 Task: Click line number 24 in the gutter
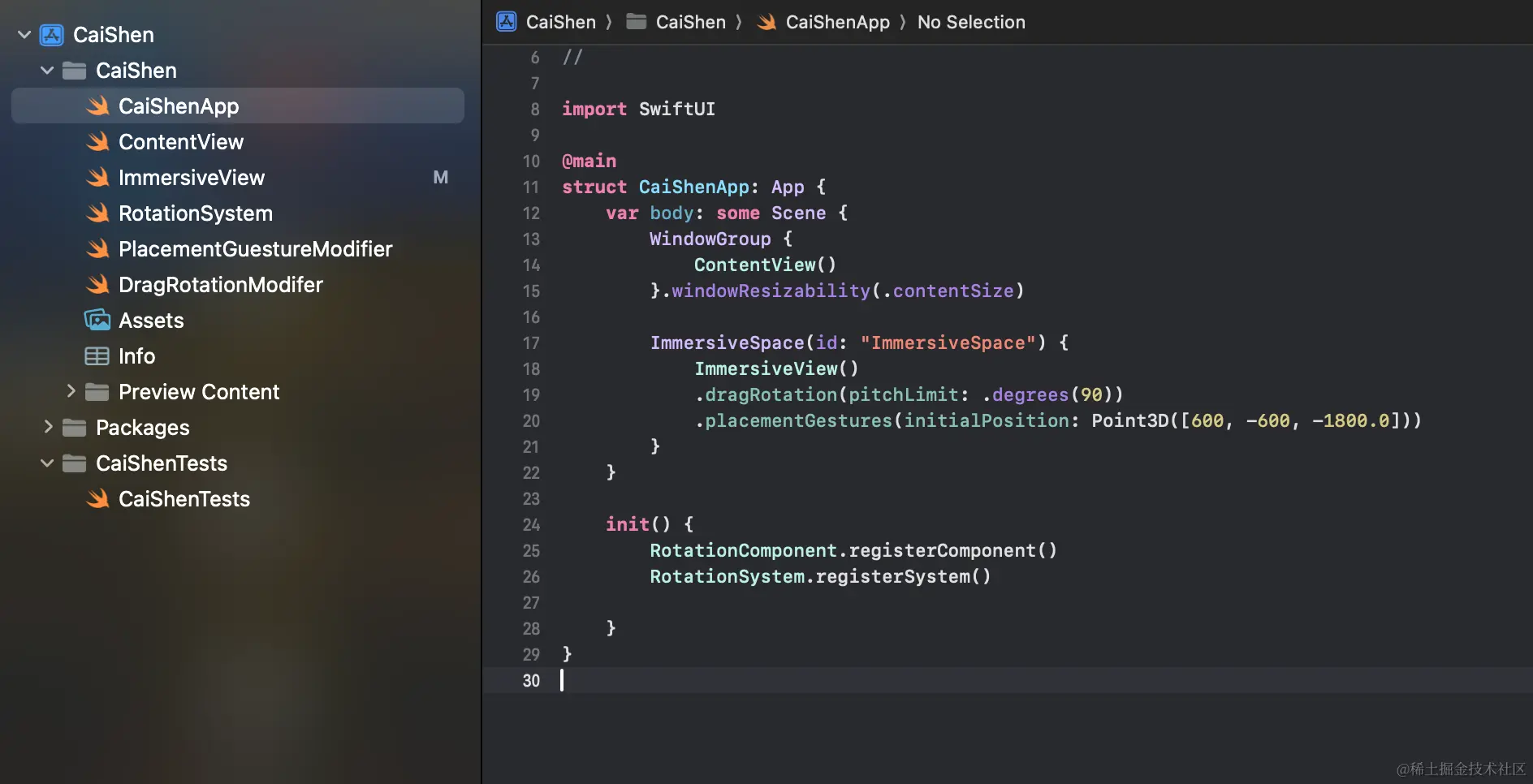click(531, 525)
